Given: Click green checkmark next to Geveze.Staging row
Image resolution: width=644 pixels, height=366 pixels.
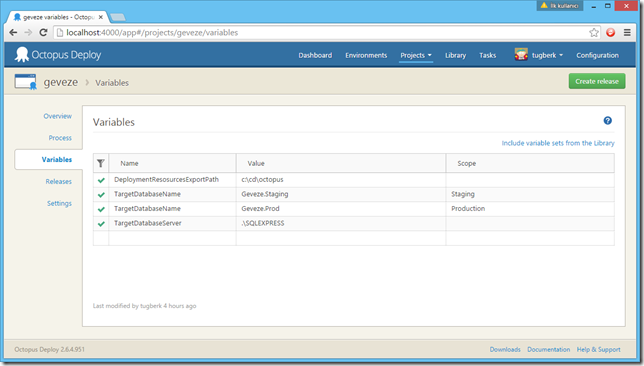Looking at the screenshot, I should point(101,195).
